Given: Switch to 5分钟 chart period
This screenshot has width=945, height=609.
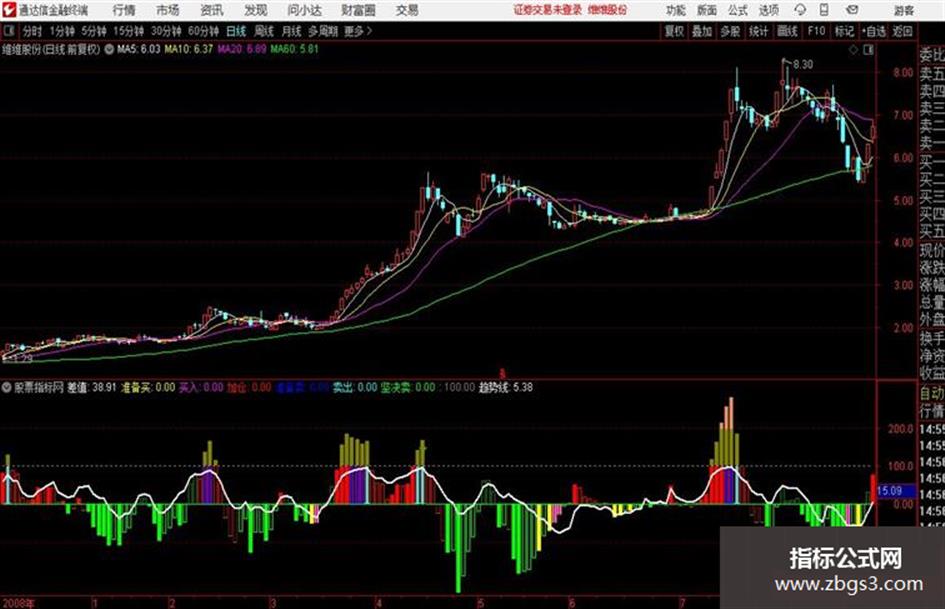Looking at the screenshot, I should 94,31.
